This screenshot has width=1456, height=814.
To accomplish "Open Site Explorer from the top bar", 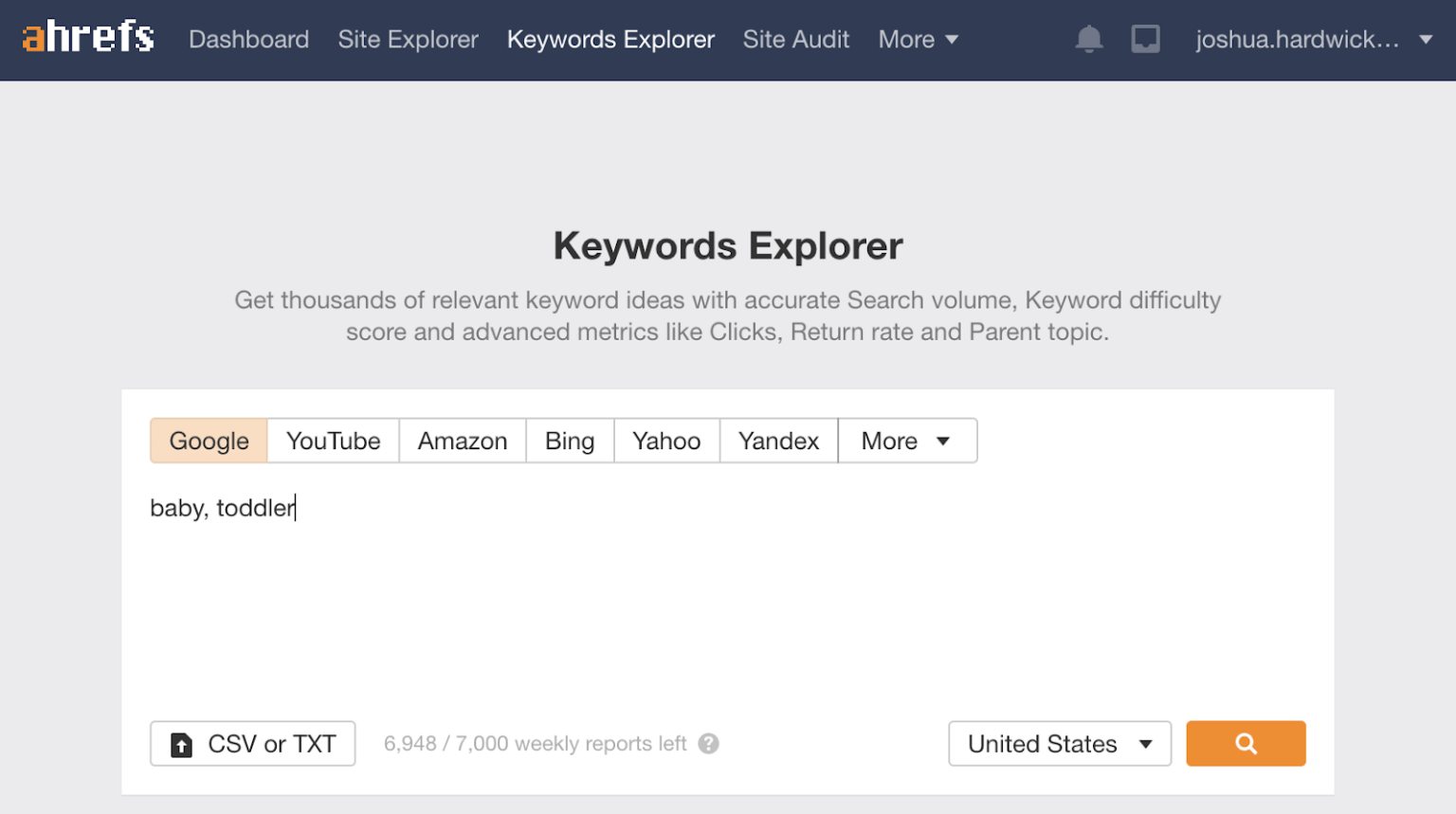I will 408,39.
